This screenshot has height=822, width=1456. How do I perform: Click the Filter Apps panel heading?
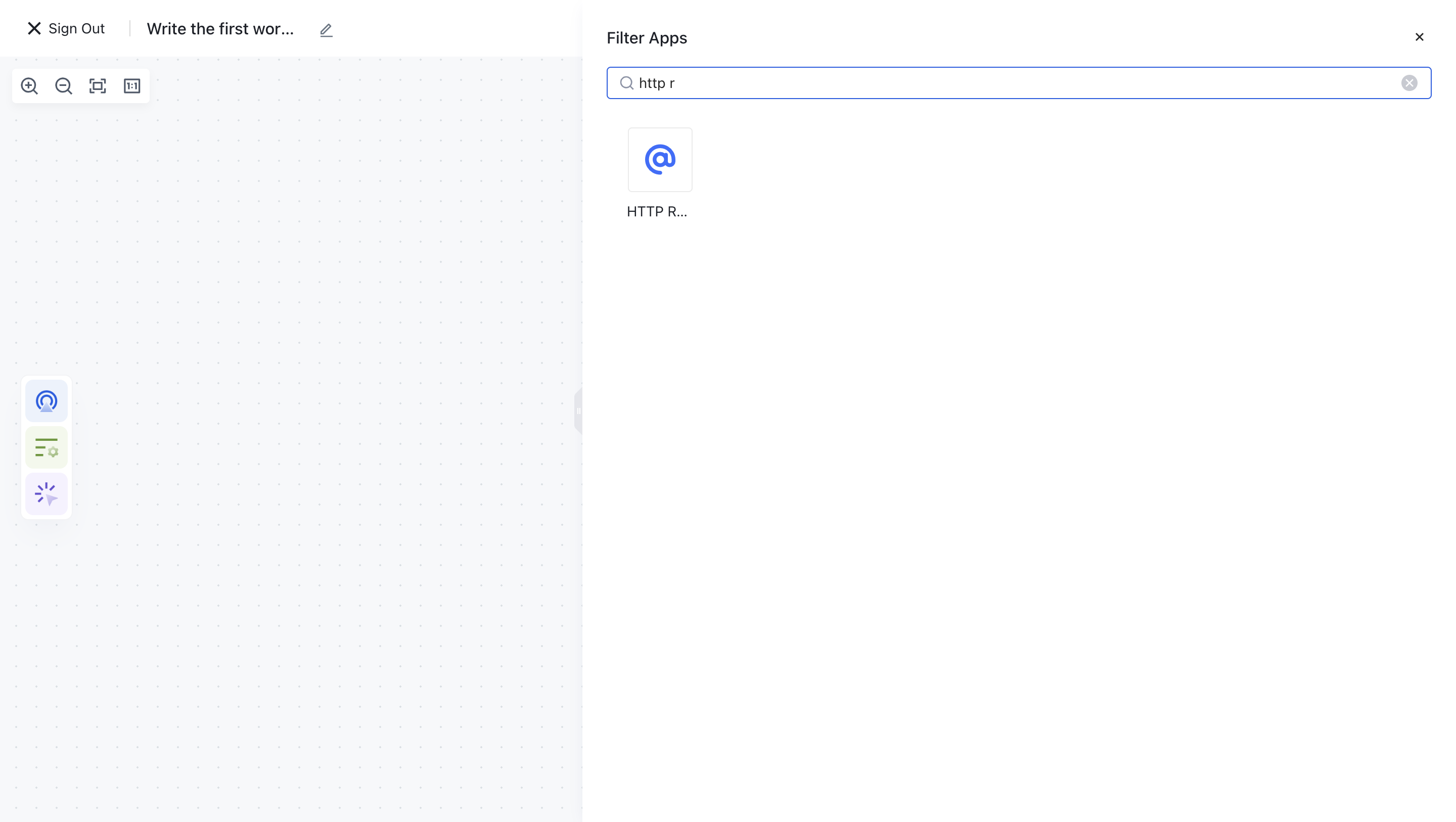click(x=647, y=38)
